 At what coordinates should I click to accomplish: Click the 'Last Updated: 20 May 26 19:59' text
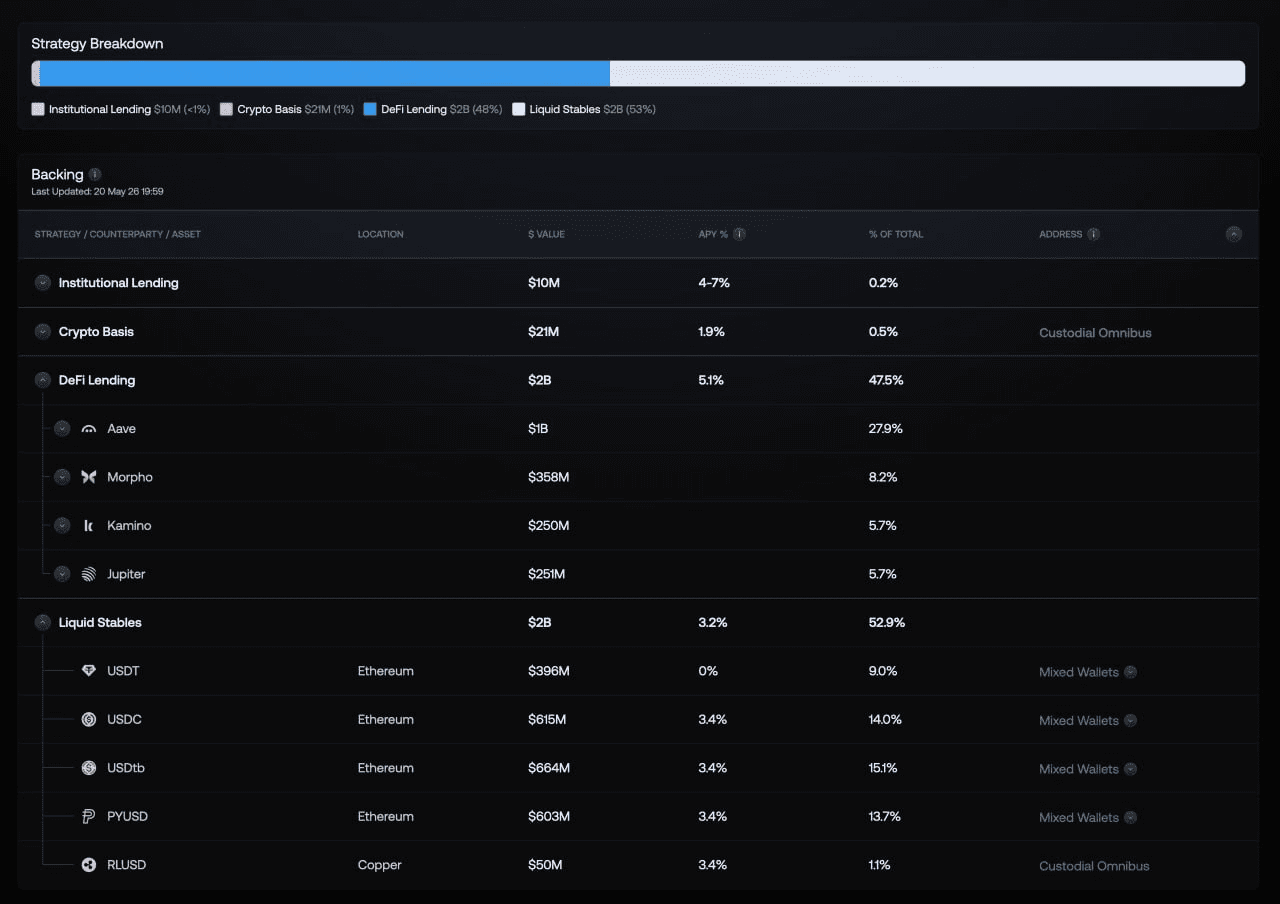tap(97, 191)
